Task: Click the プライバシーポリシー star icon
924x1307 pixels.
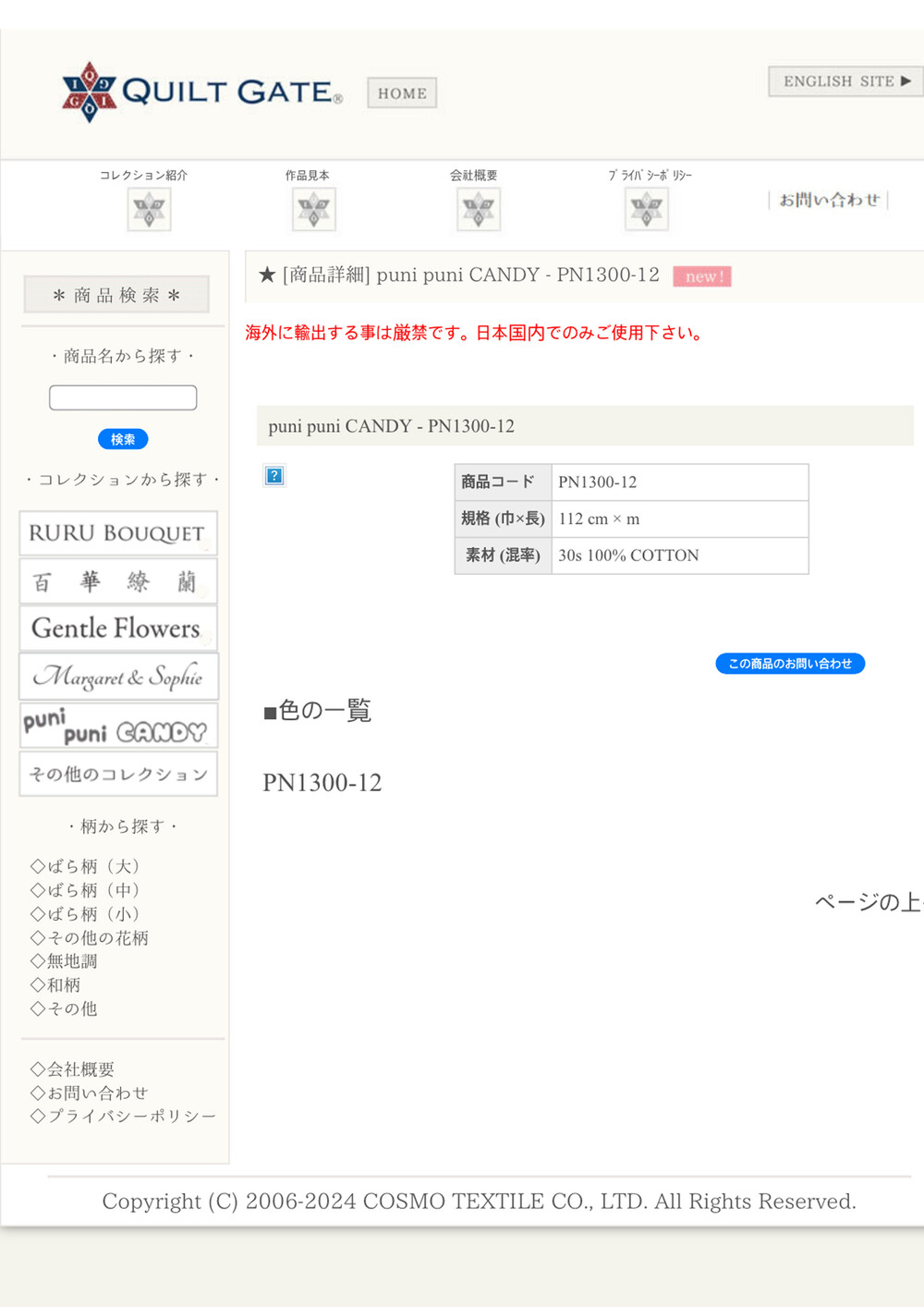Action: [646, 209]
